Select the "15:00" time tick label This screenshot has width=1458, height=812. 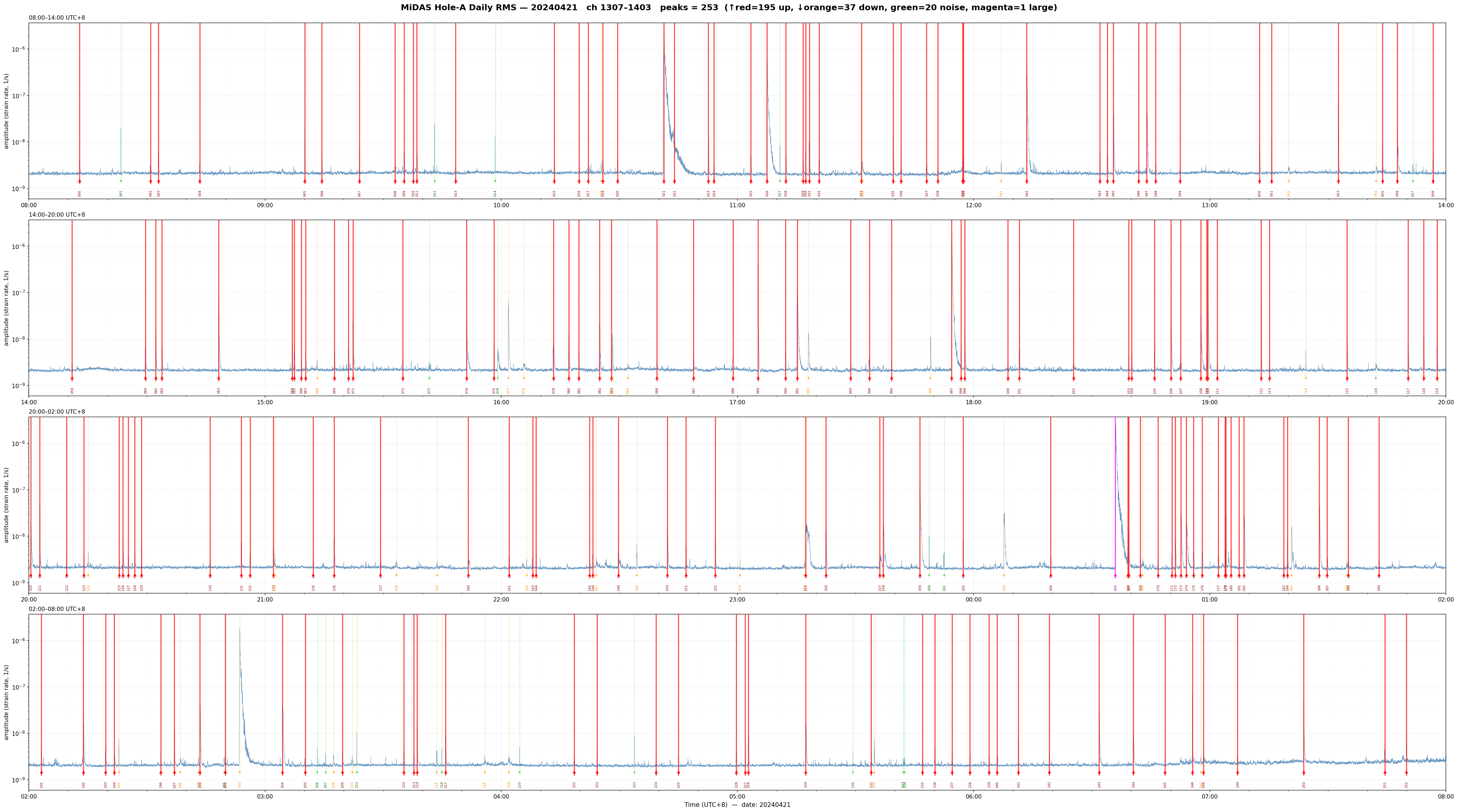pyautogui.click(x=265, y=402)
